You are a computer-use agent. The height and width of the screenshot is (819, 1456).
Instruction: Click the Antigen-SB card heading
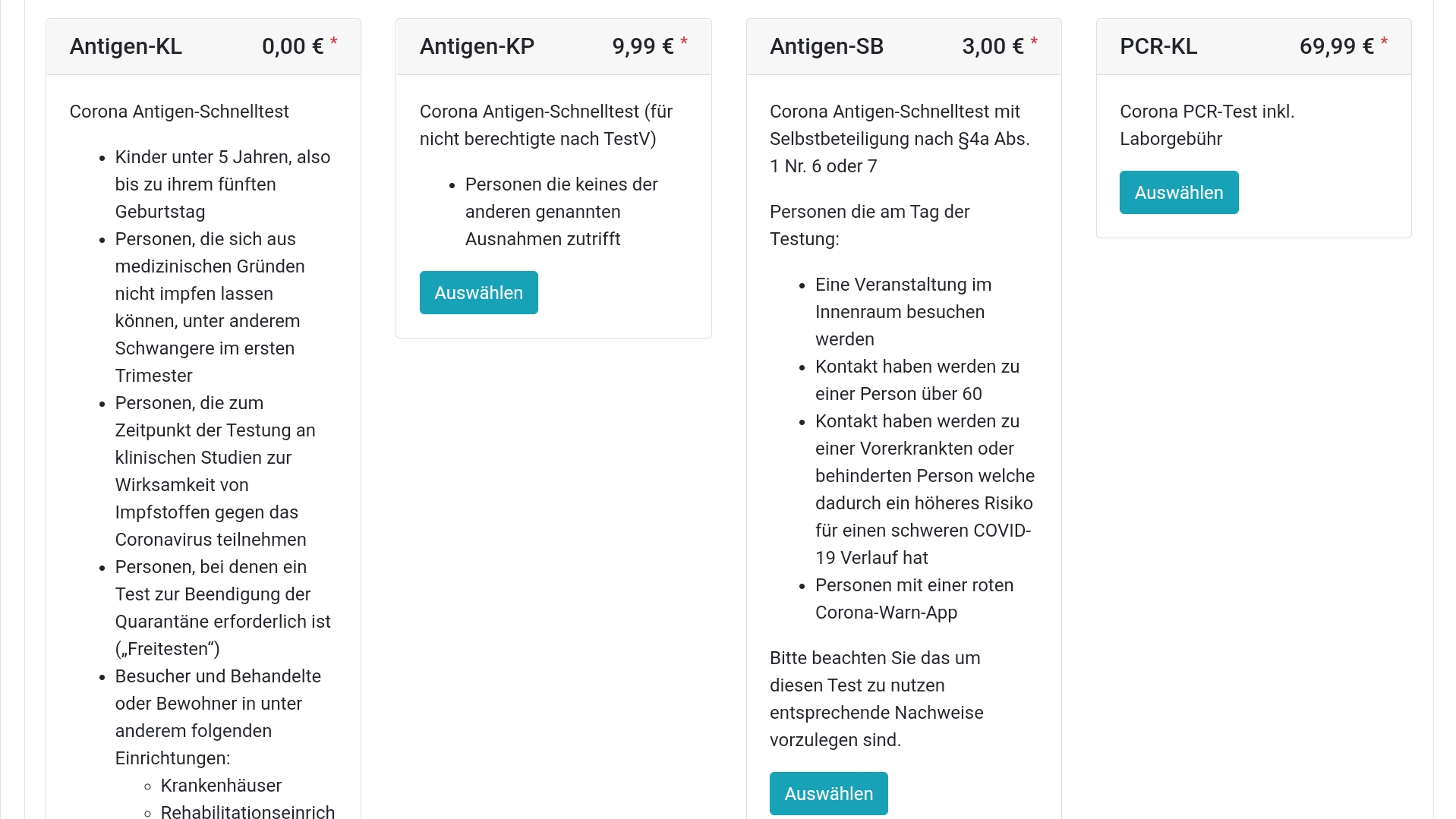827,46
